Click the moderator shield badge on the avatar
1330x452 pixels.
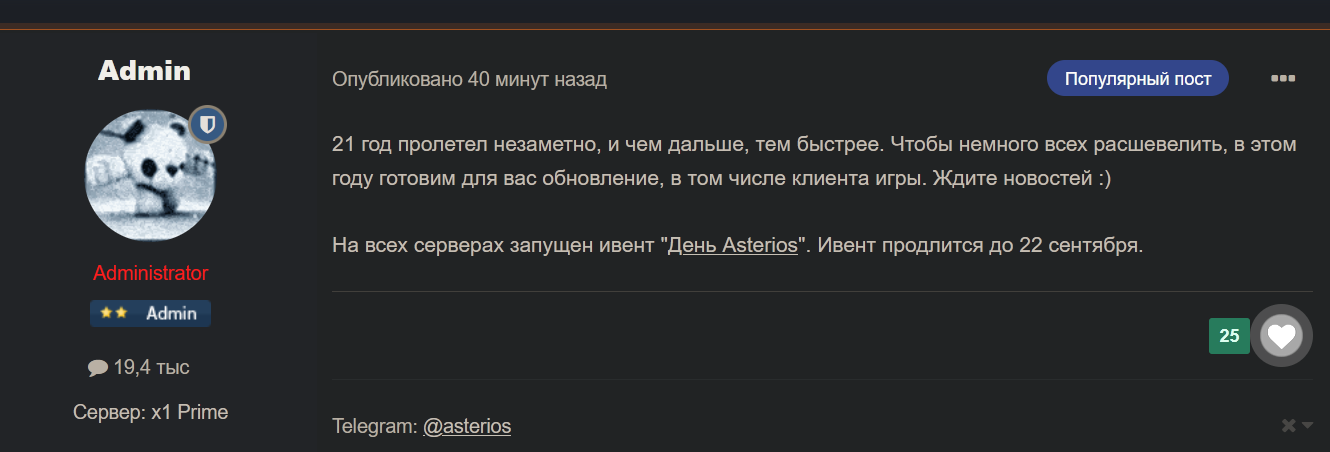click(x=208, y=125)
